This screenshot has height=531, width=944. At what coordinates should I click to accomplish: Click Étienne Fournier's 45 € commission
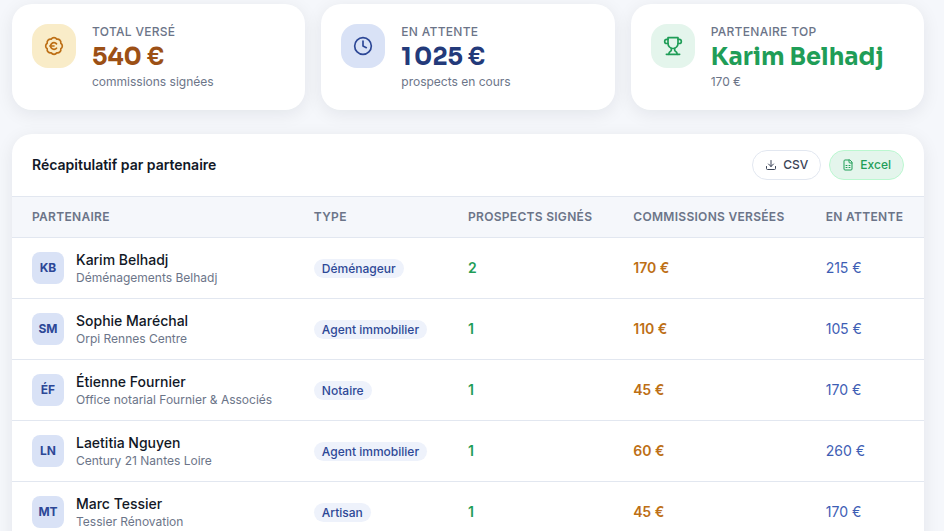click(648, 390)
